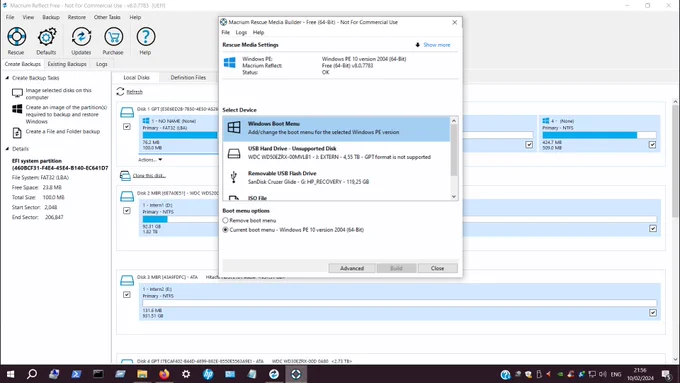The image size is (680, 383).
Task: Open Help menu in Rescue Media Builder
Action: click(258, 33)
